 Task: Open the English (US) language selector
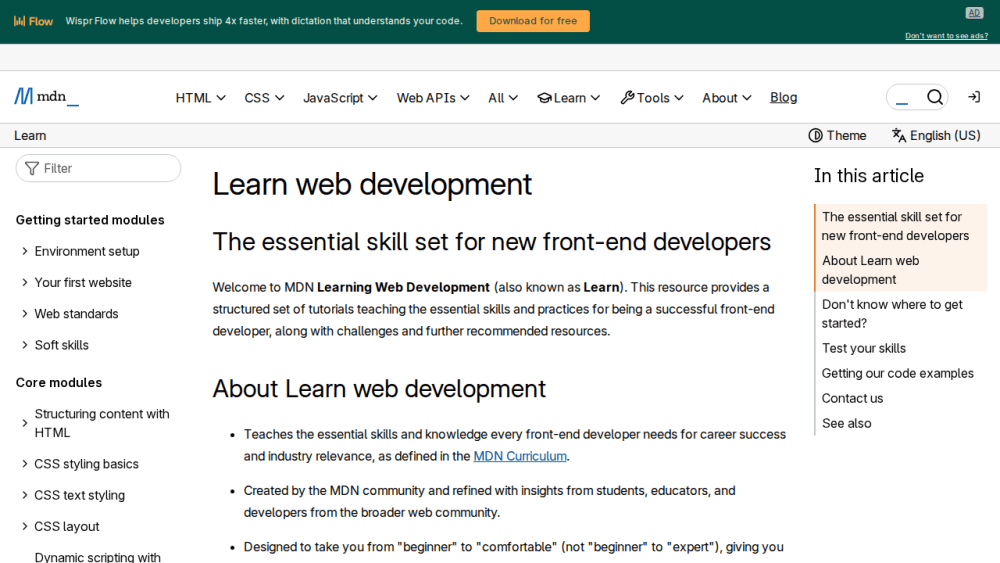pos(936,135)
